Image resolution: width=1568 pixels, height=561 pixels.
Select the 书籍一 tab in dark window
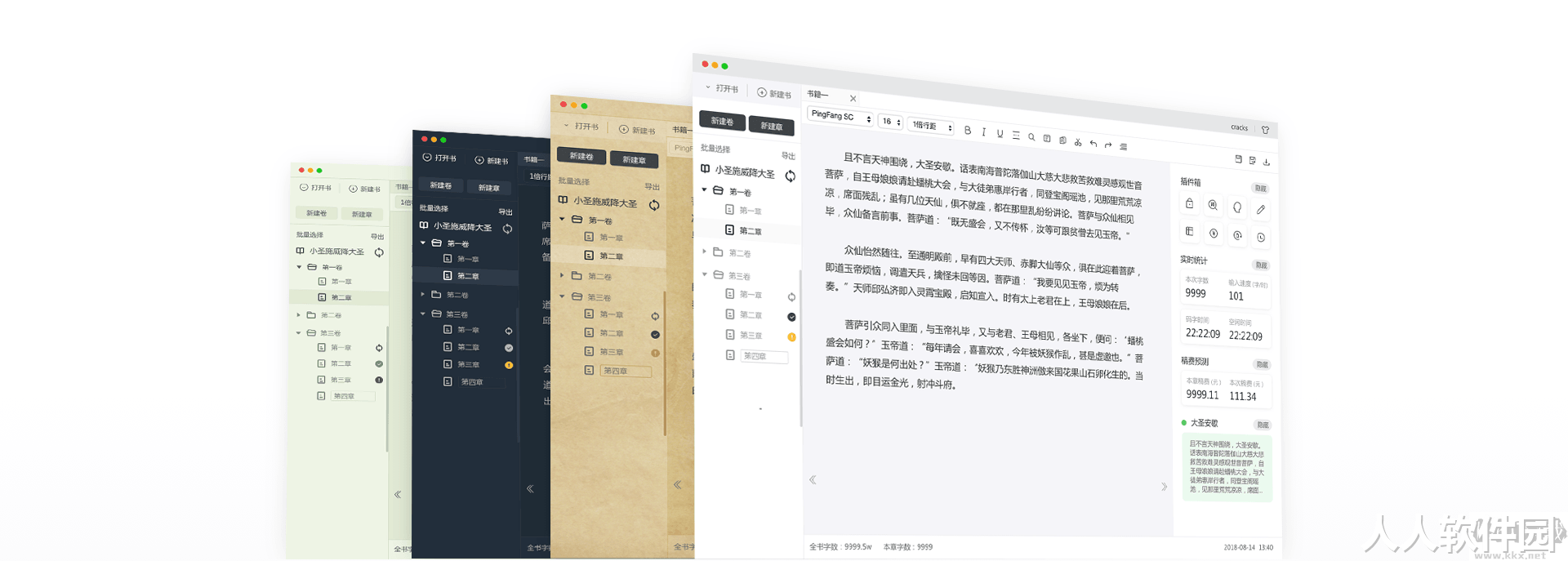(x=533, y=160)
